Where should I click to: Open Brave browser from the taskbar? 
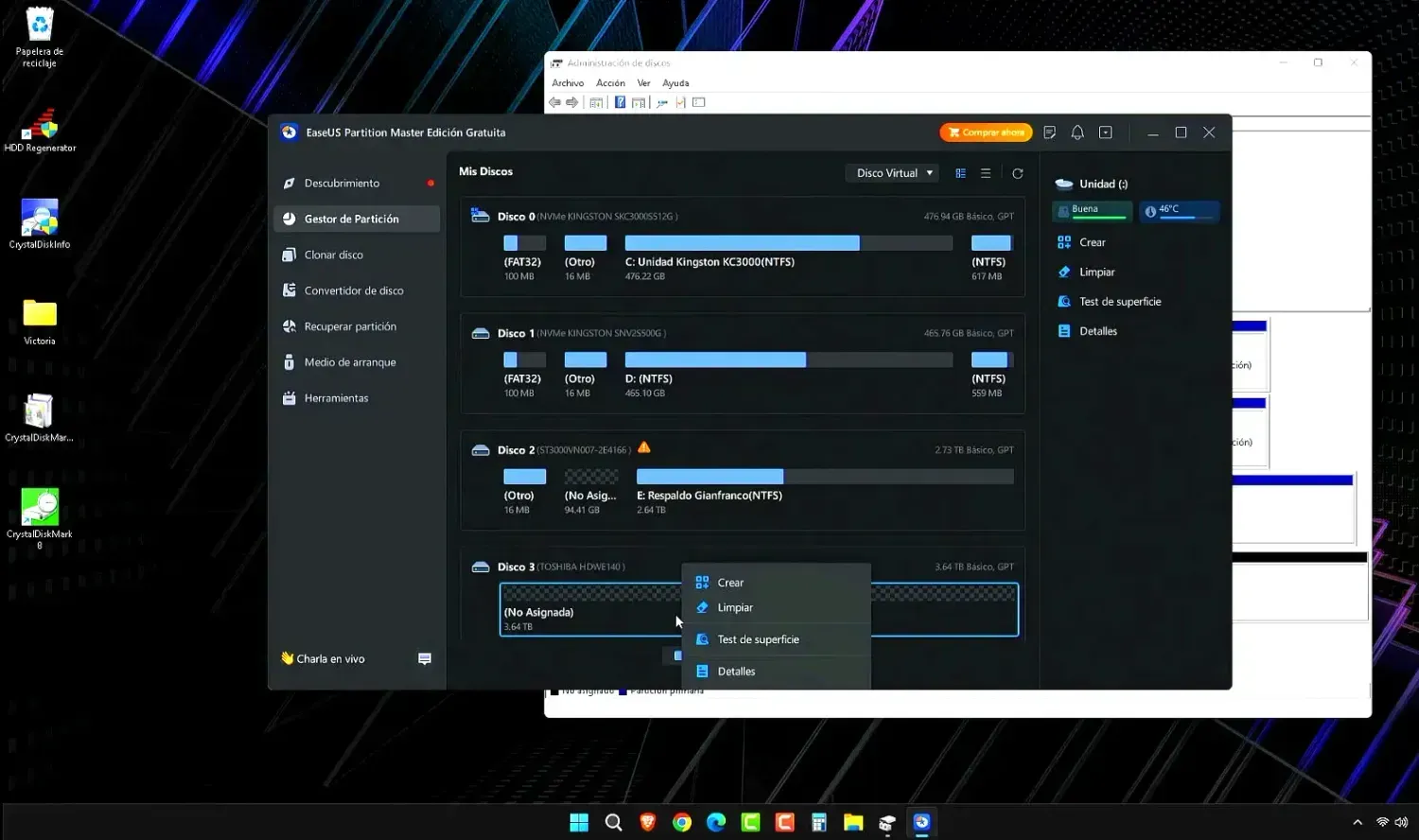tap(648, 822)
